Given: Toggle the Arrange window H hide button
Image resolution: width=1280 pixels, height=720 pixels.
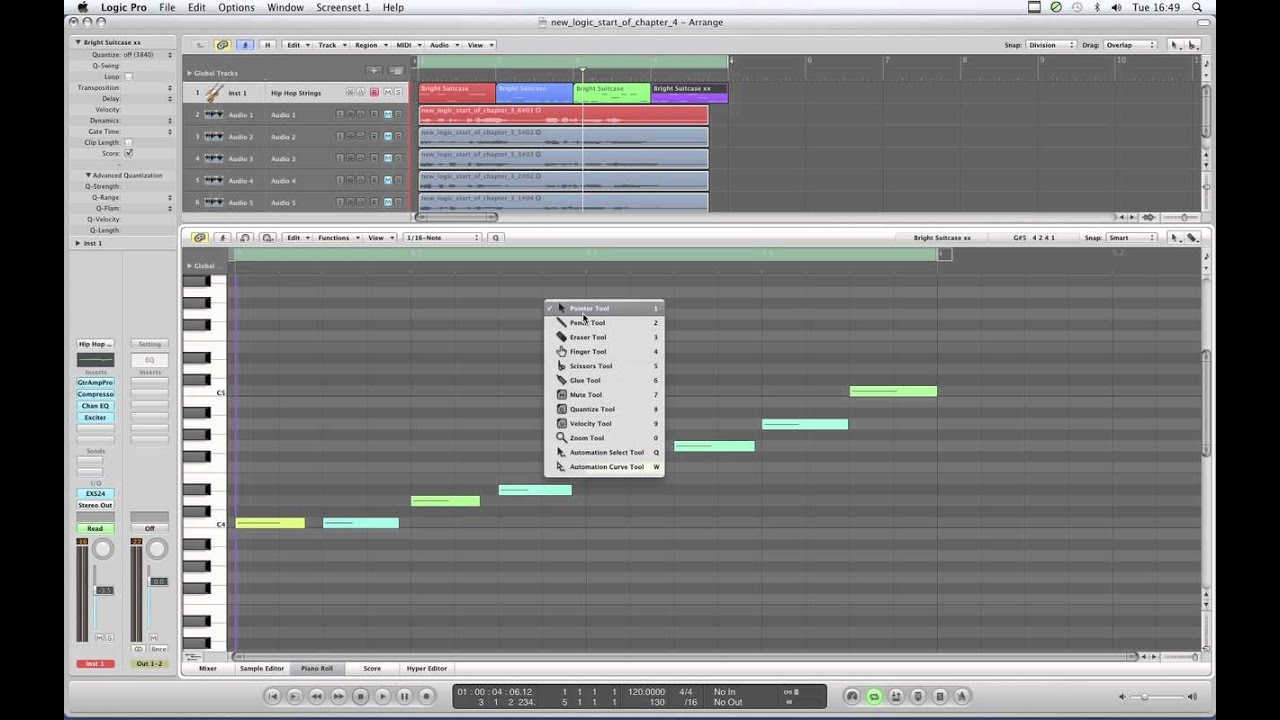Looking at the screenshot, I should pyautogui.click(x=267, y=45).
